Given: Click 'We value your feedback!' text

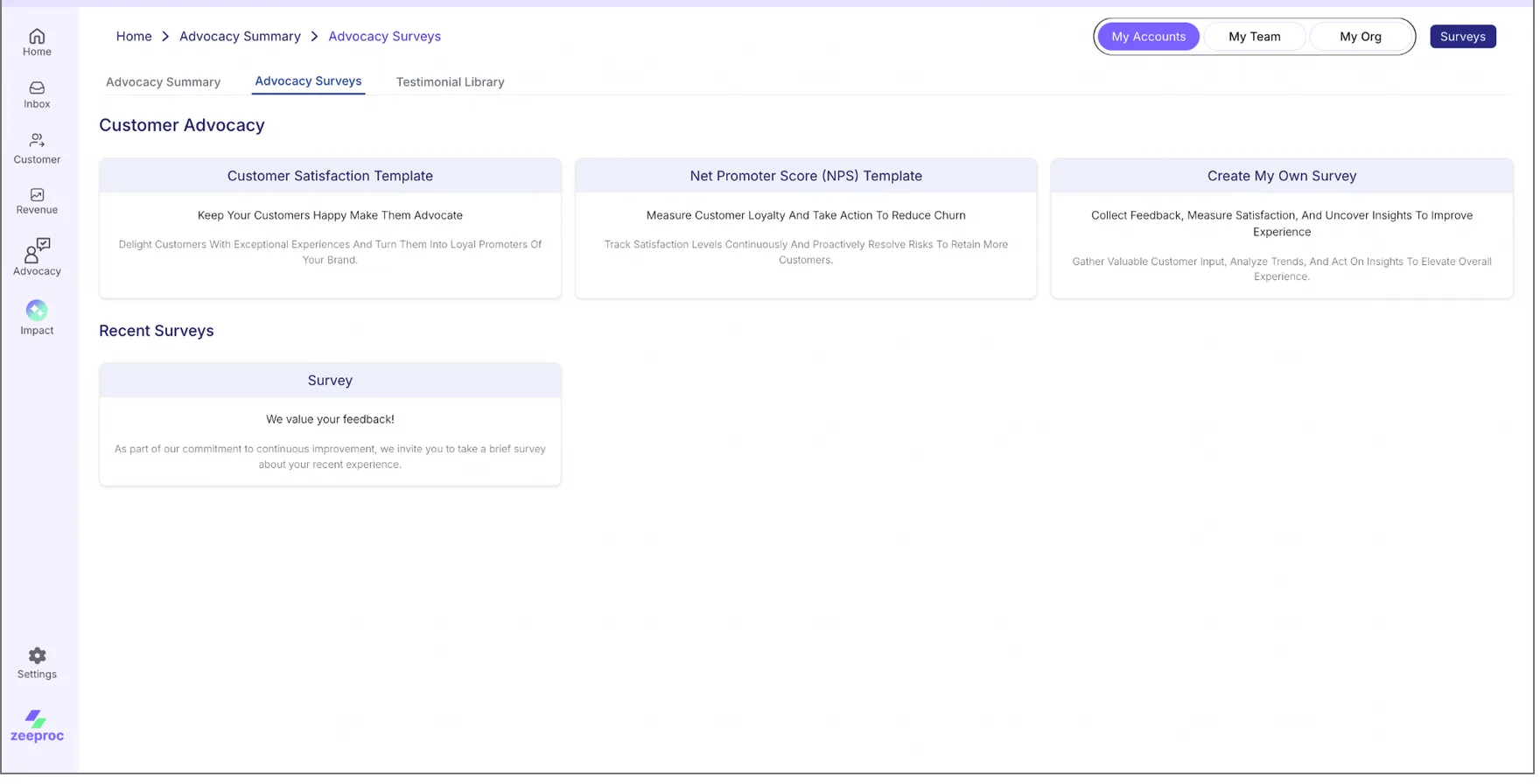Looking at the screenshot, I should point(330,419).
